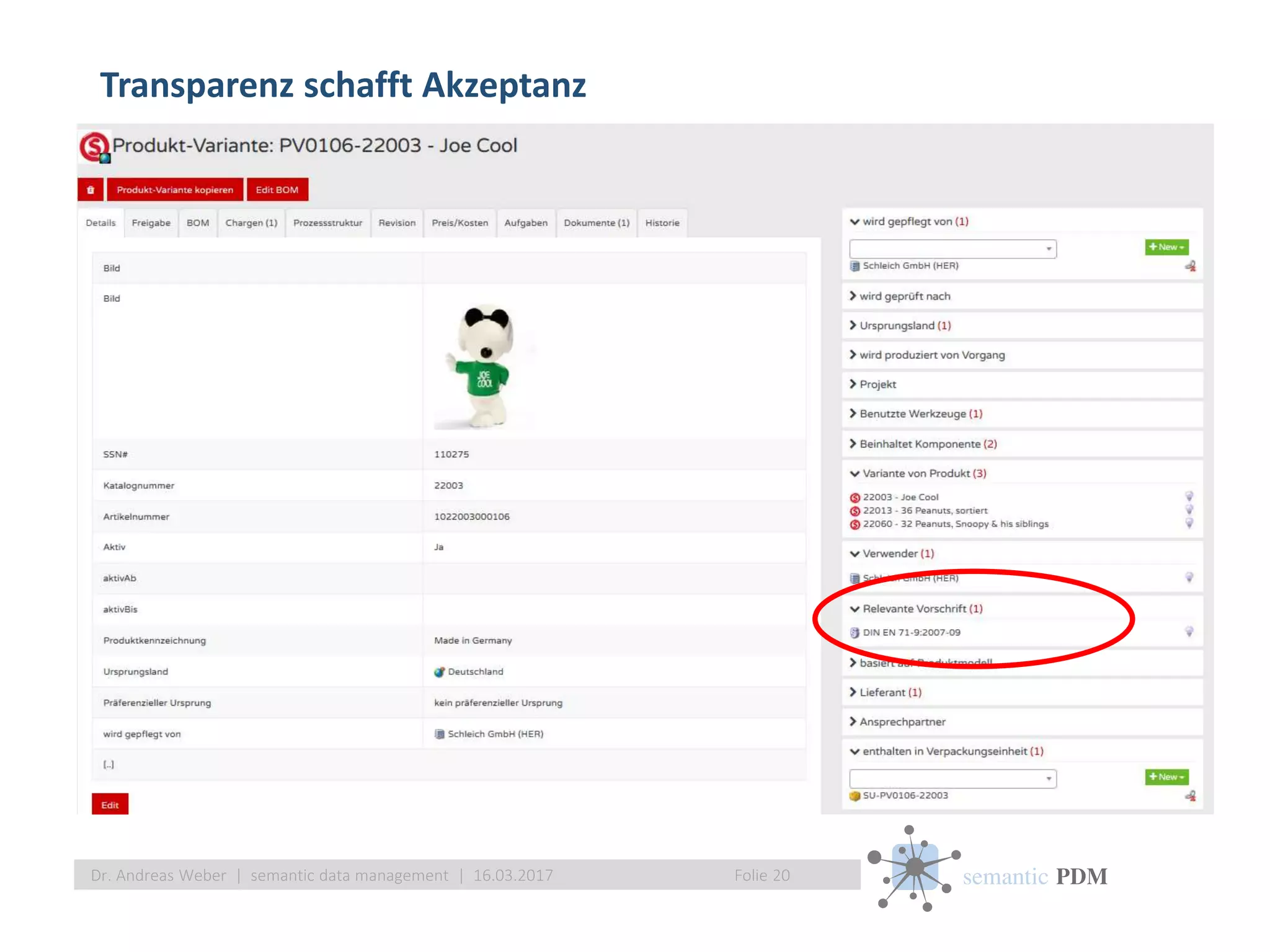Screen dimensions: 1270x952
Task: Click the package icon before SU-PV0106-22003
Action: pos(855,796)
